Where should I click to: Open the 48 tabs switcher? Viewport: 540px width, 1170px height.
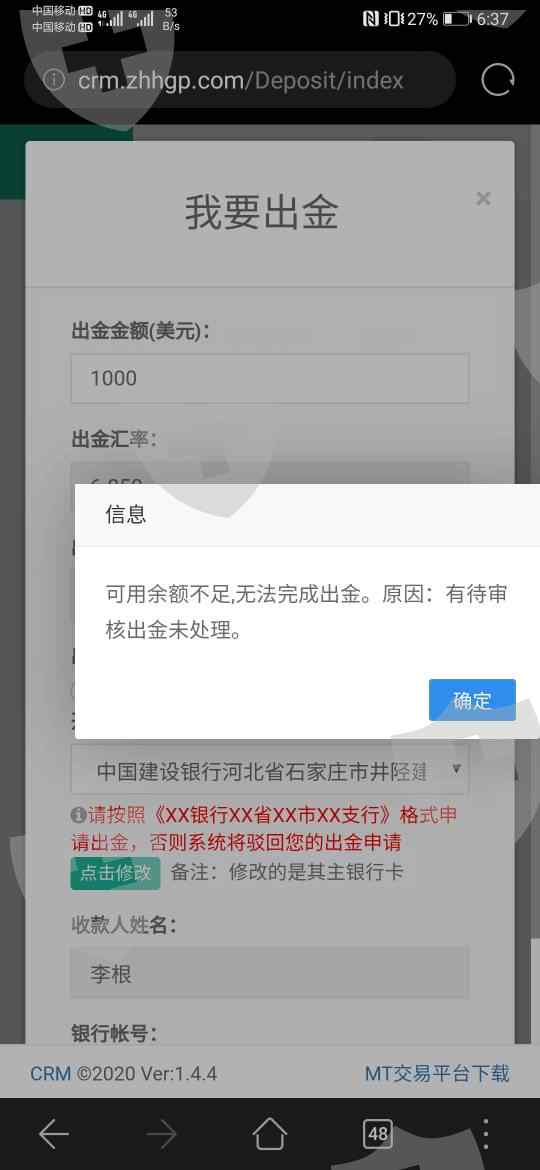(x=378, y=1134)
